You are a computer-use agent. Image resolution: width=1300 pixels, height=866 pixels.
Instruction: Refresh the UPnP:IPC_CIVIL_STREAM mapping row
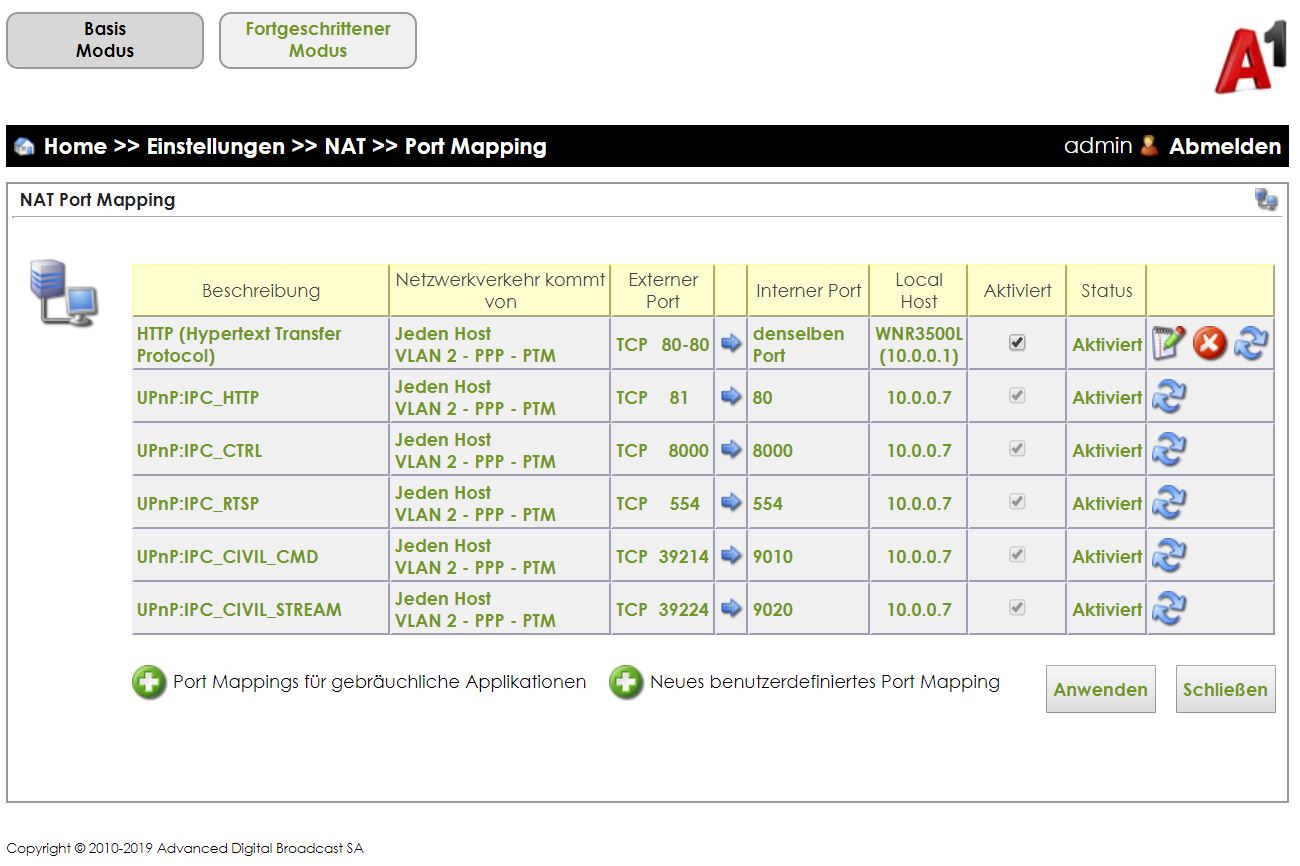(x=1169, y=609)
